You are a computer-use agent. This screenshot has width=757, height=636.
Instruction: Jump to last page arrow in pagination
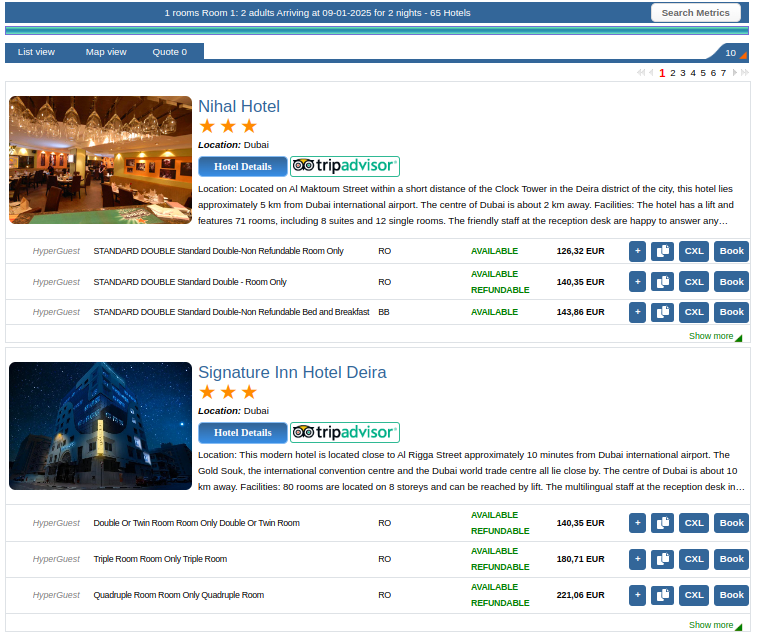745,72
